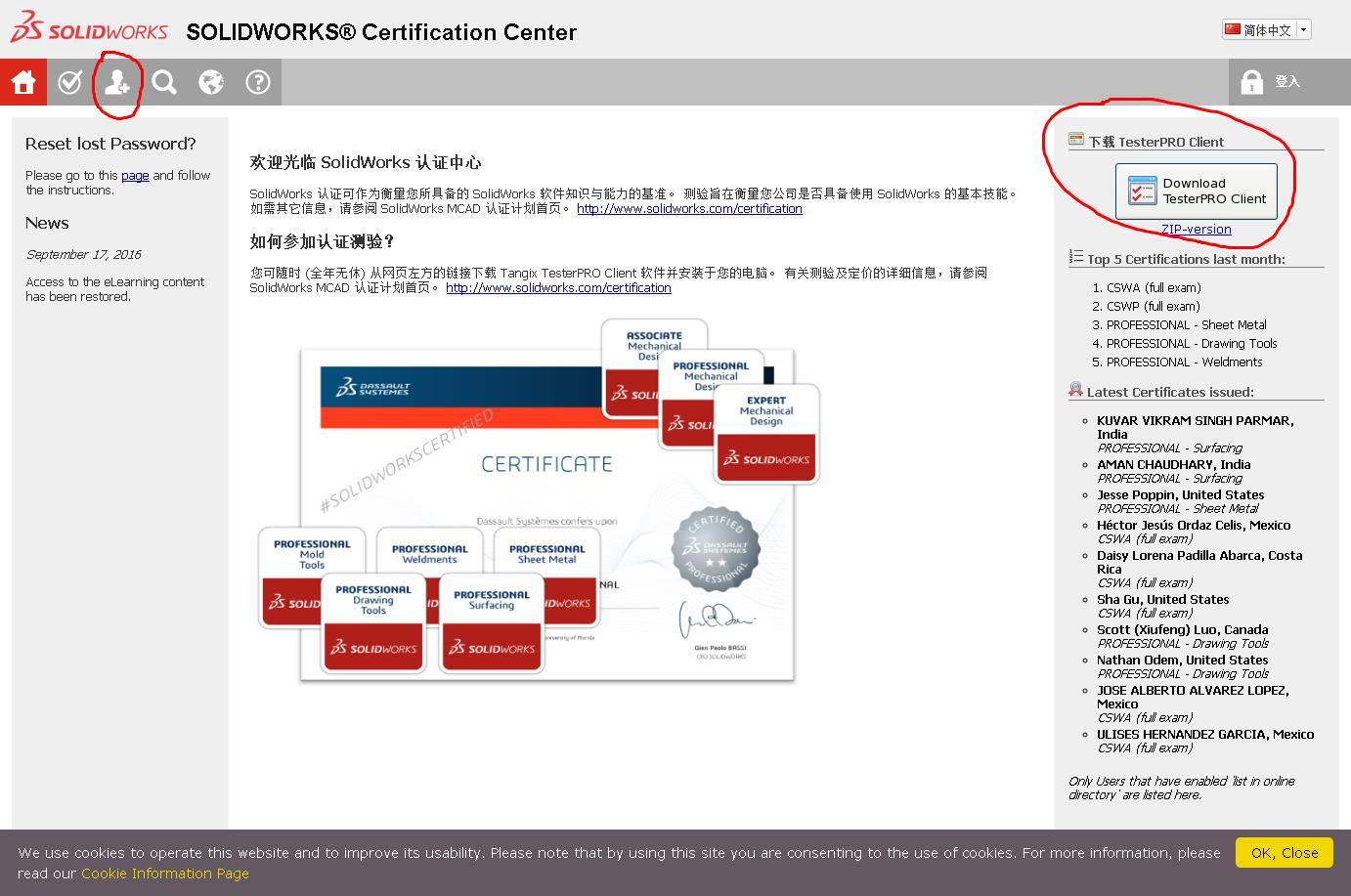Open the language selection dropdown arrow

tap(1303, 28)
